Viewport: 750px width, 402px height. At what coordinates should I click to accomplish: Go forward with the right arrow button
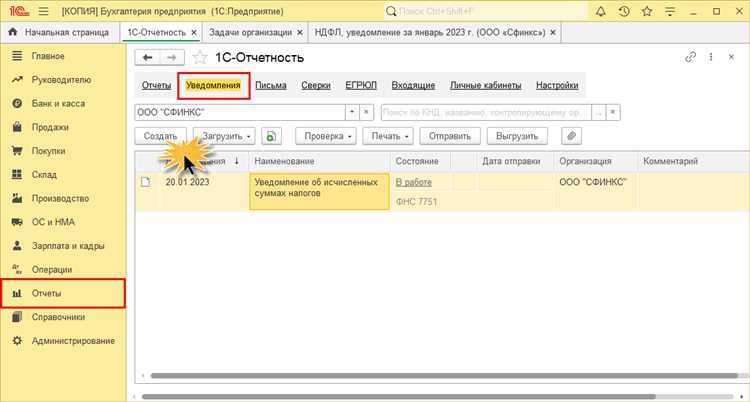click(172, 57)
